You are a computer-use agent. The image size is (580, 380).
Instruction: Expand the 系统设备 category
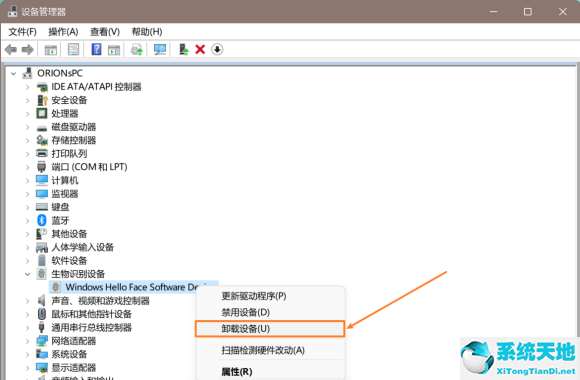pyautogui.click(x=27, y=354)
